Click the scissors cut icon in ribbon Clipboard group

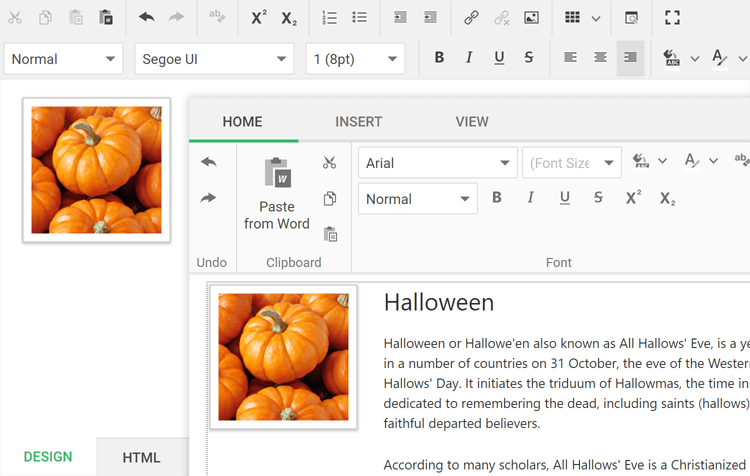[x=330, y=163]
